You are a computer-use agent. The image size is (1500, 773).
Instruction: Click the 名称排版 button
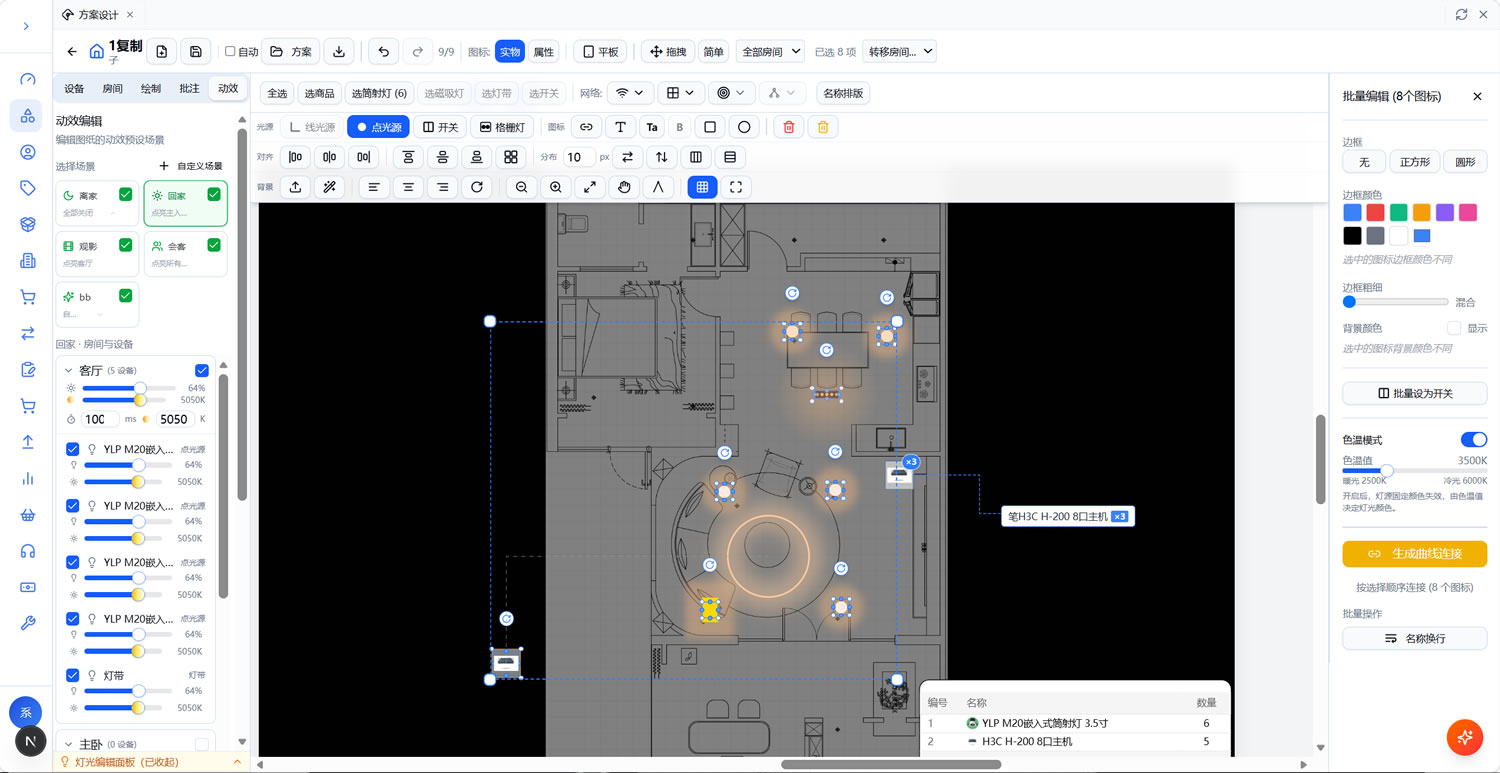pyautogui.click(x=843, y=93)
